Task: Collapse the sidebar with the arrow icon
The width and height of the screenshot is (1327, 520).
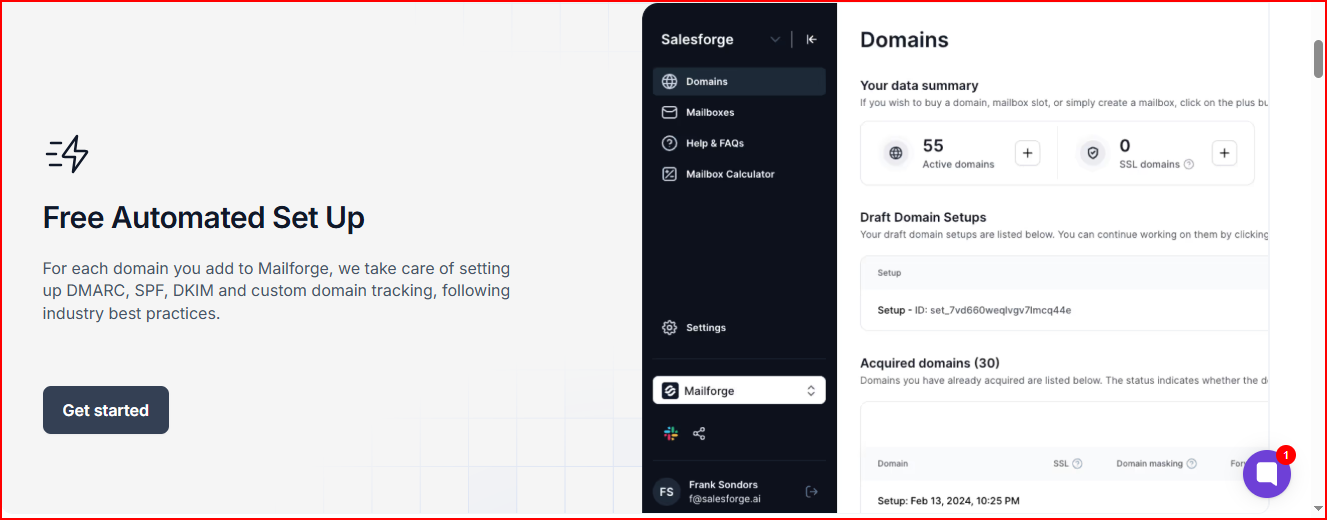Action: click(812, 40)
